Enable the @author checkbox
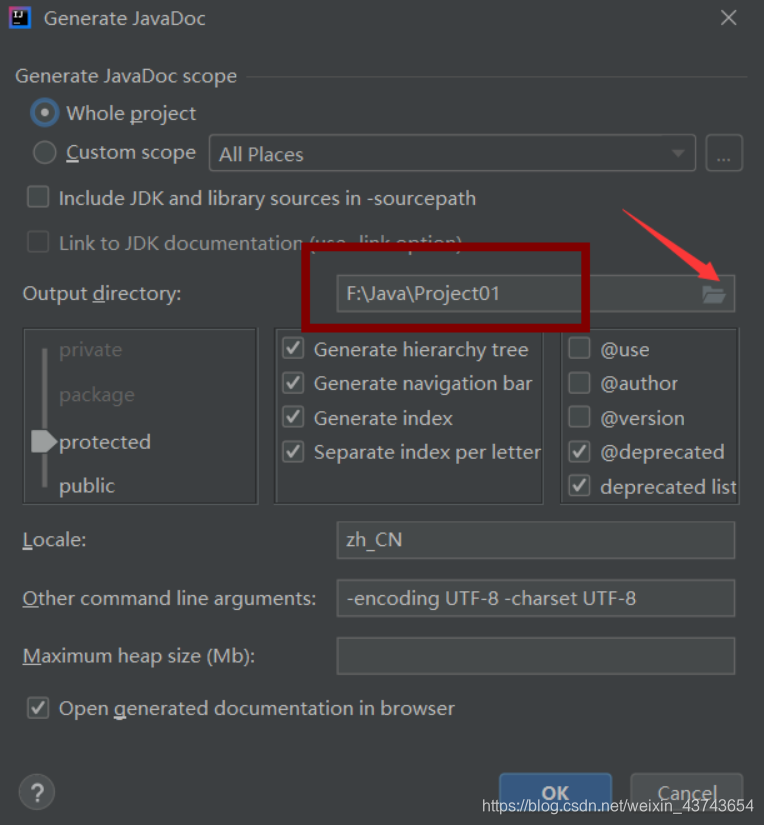 (x=579, y=383)
